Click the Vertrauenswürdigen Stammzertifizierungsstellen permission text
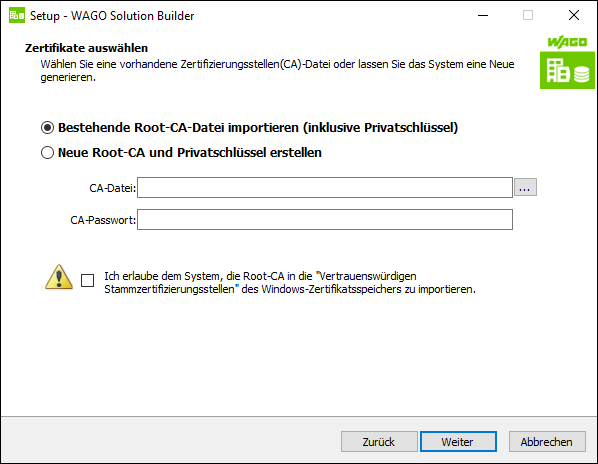The image size is (598, 464). click(290, 283)
